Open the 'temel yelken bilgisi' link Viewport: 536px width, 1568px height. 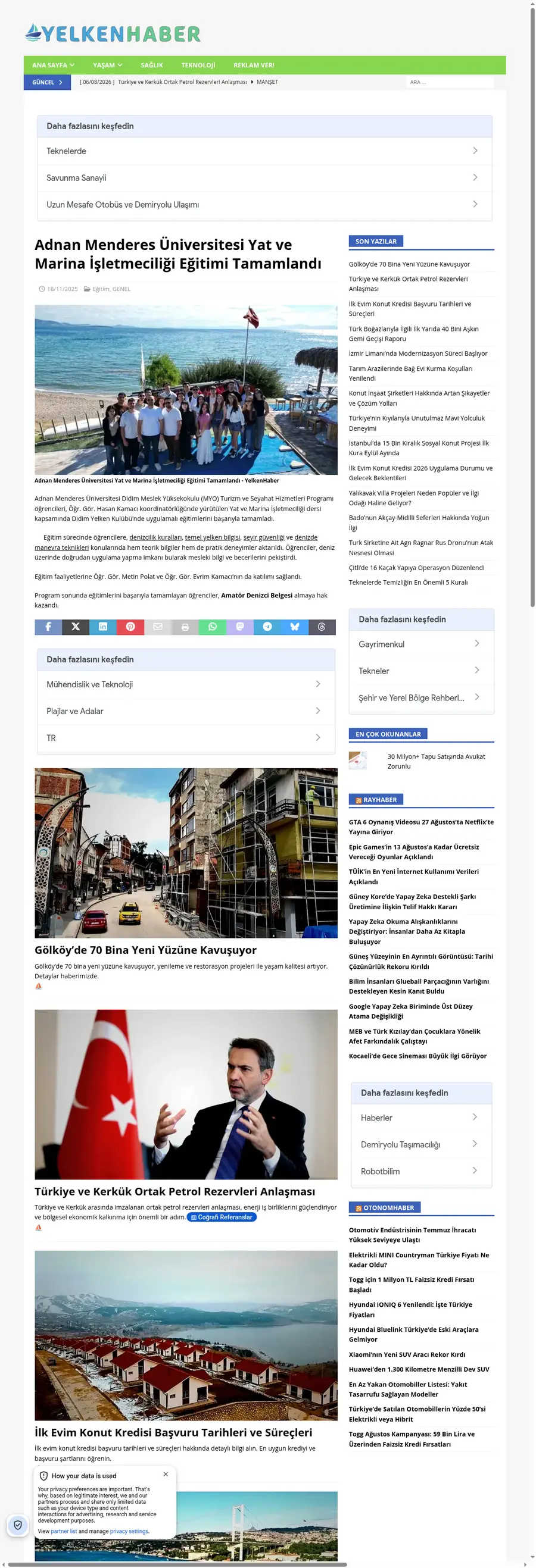coord(213,537)
